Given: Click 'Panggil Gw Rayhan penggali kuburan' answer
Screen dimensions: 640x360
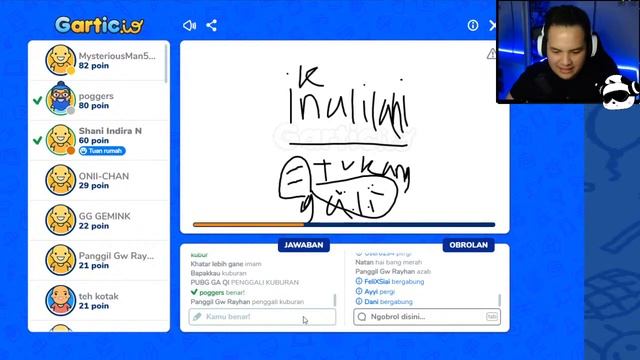Looking at the screenshot, I should (x=247, y=302).
